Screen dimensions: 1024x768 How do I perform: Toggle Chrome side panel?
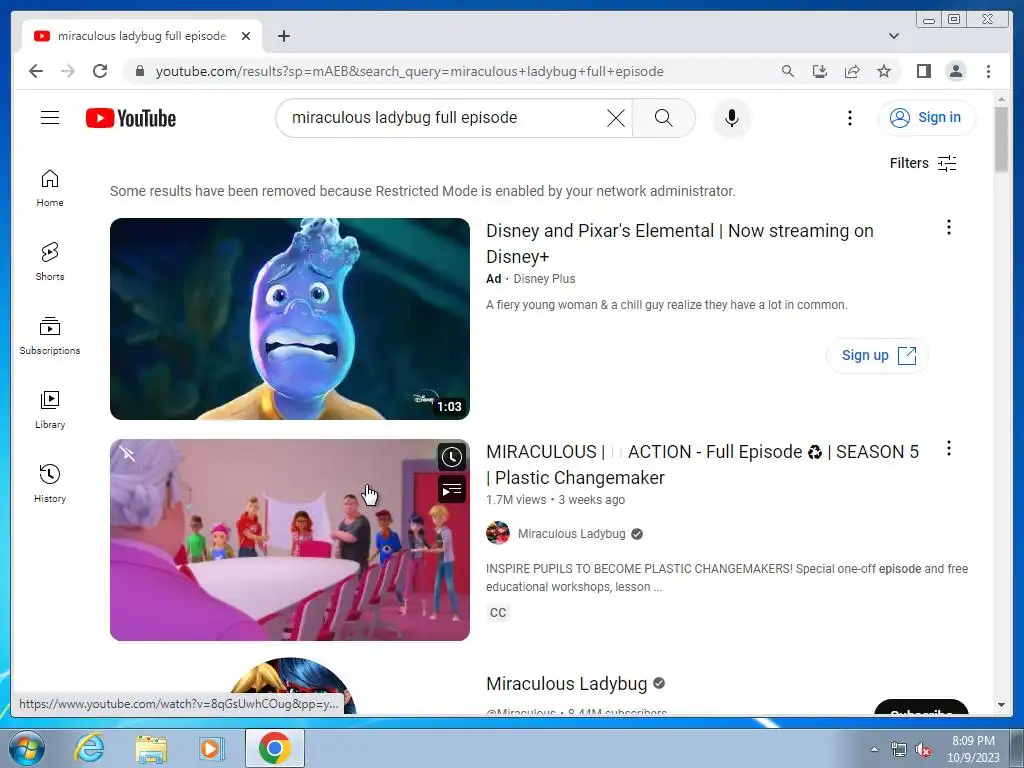[923, 71]
